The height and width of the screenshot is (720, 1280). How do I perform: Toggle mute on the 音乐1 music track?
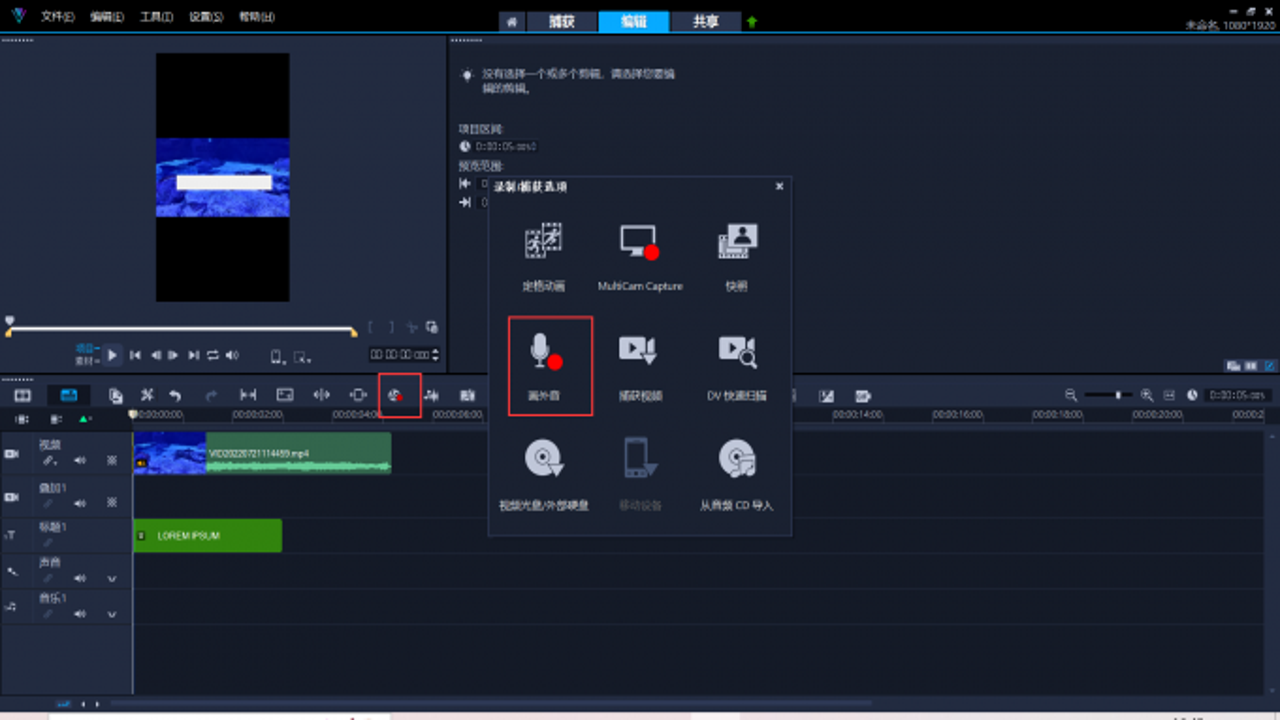(80, 614)
